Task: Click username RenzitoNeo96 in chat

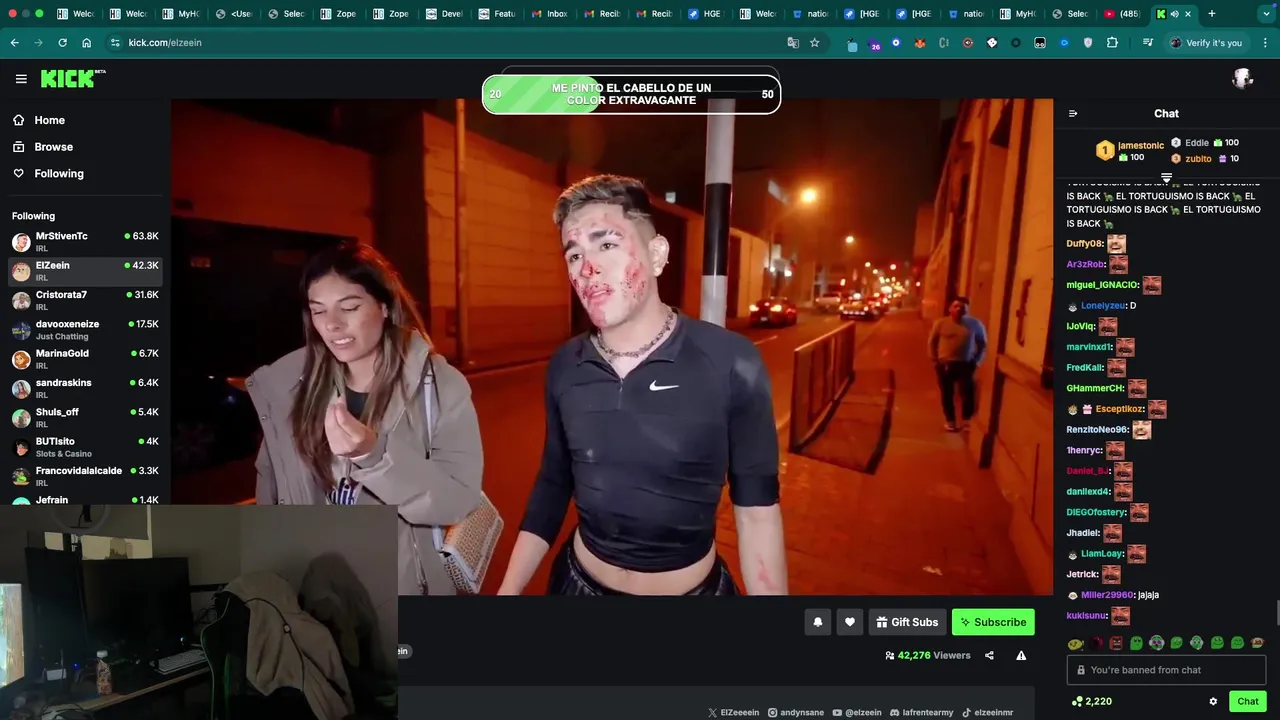Action: pyautogui.click(x=1097, y=430)
